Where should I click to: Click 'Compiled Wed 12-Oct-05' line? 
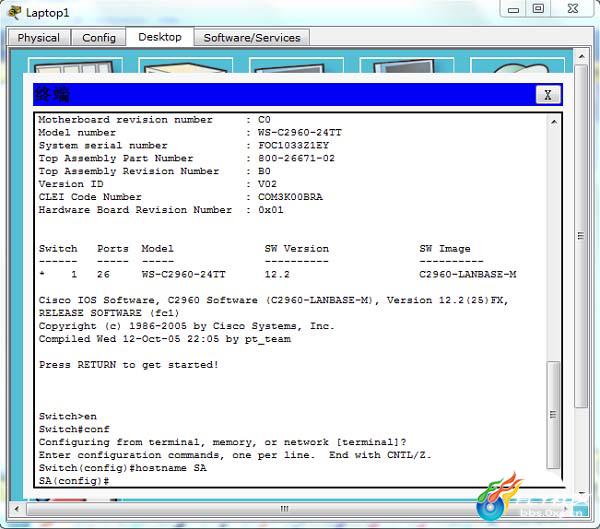tap(165, 339)
